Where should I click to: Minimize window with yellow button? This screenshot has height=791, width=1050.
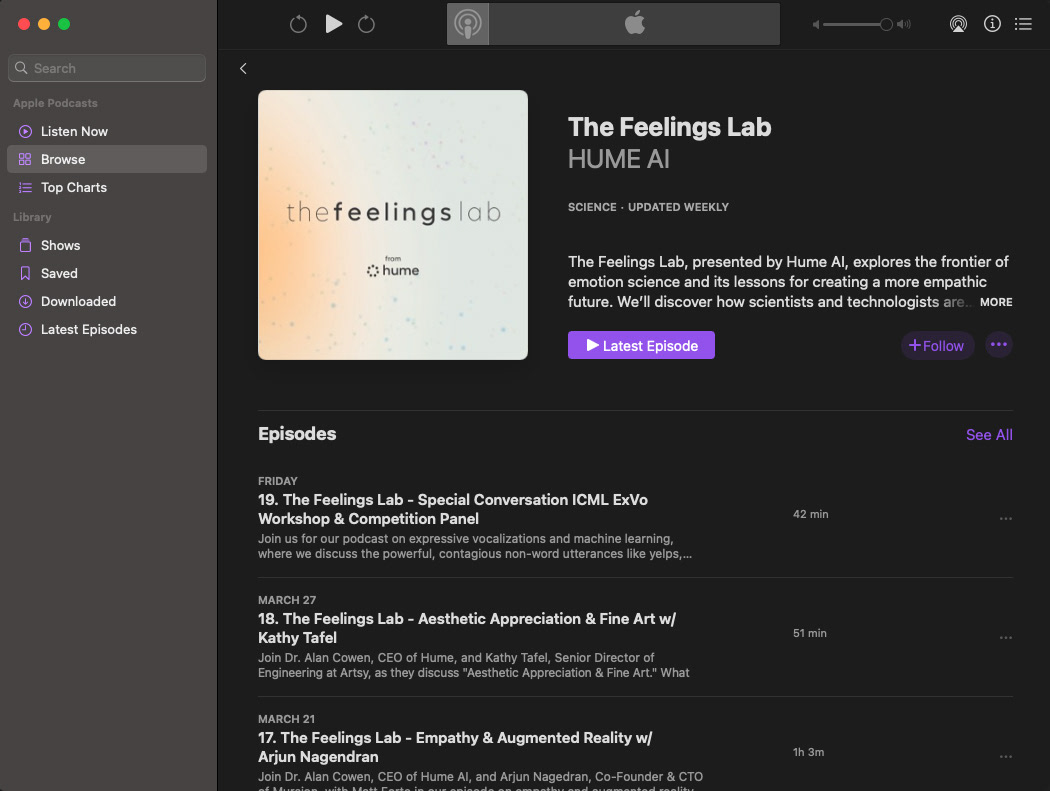pos(44,24)
